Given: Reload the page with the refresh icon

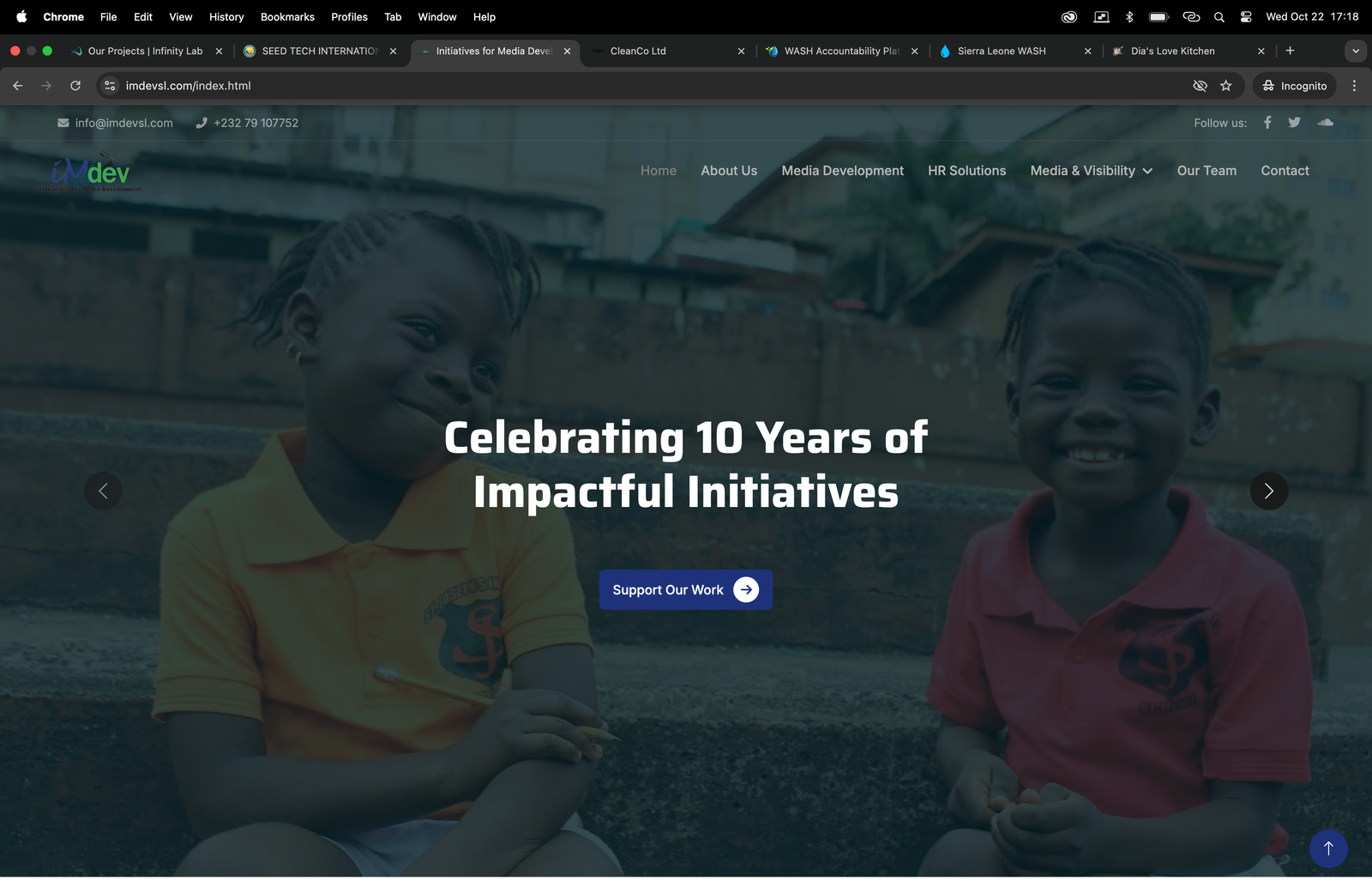Looking at the screenshot, I should pos(75,86).
